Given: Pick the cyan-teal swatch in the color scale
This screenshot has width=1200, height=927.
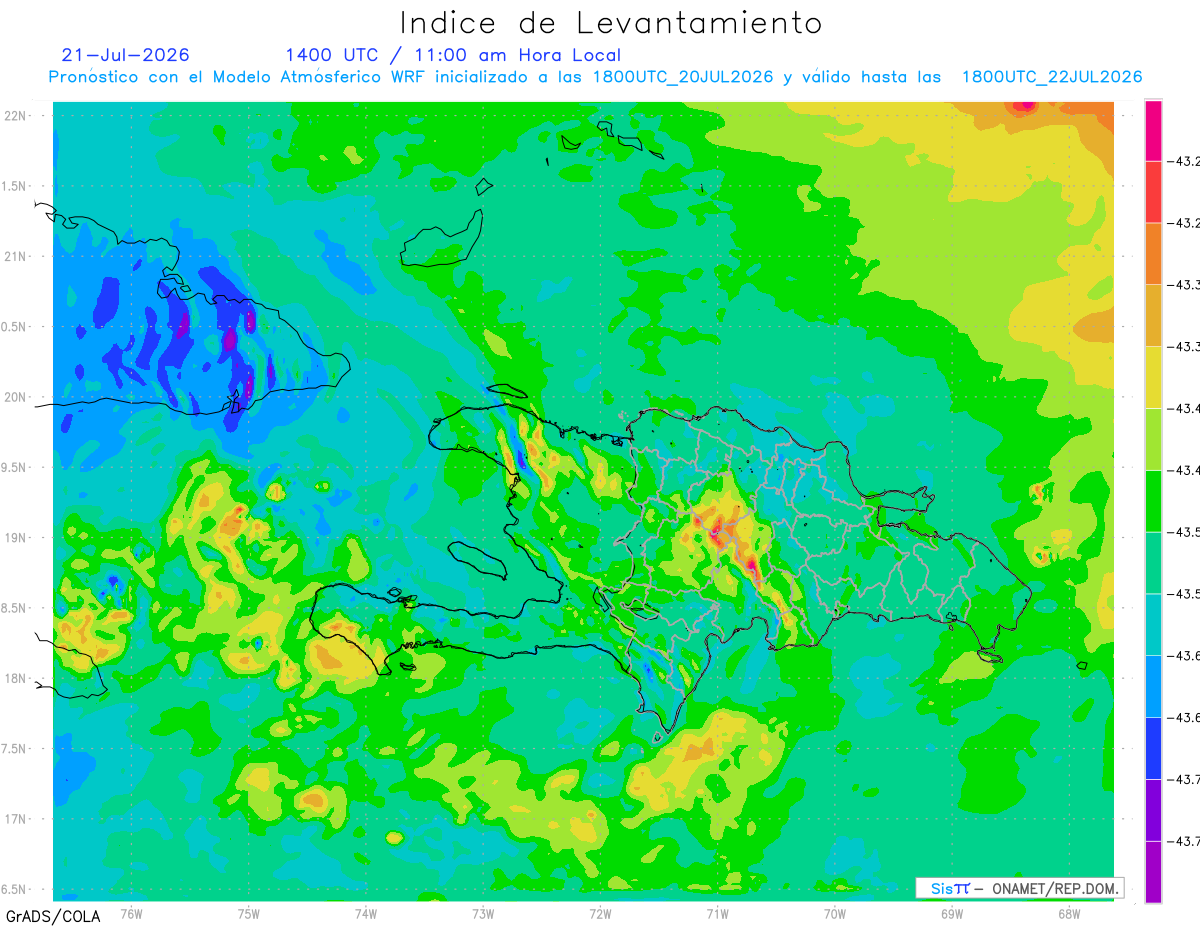Looking at the screenshot, I should [1153, 625].
